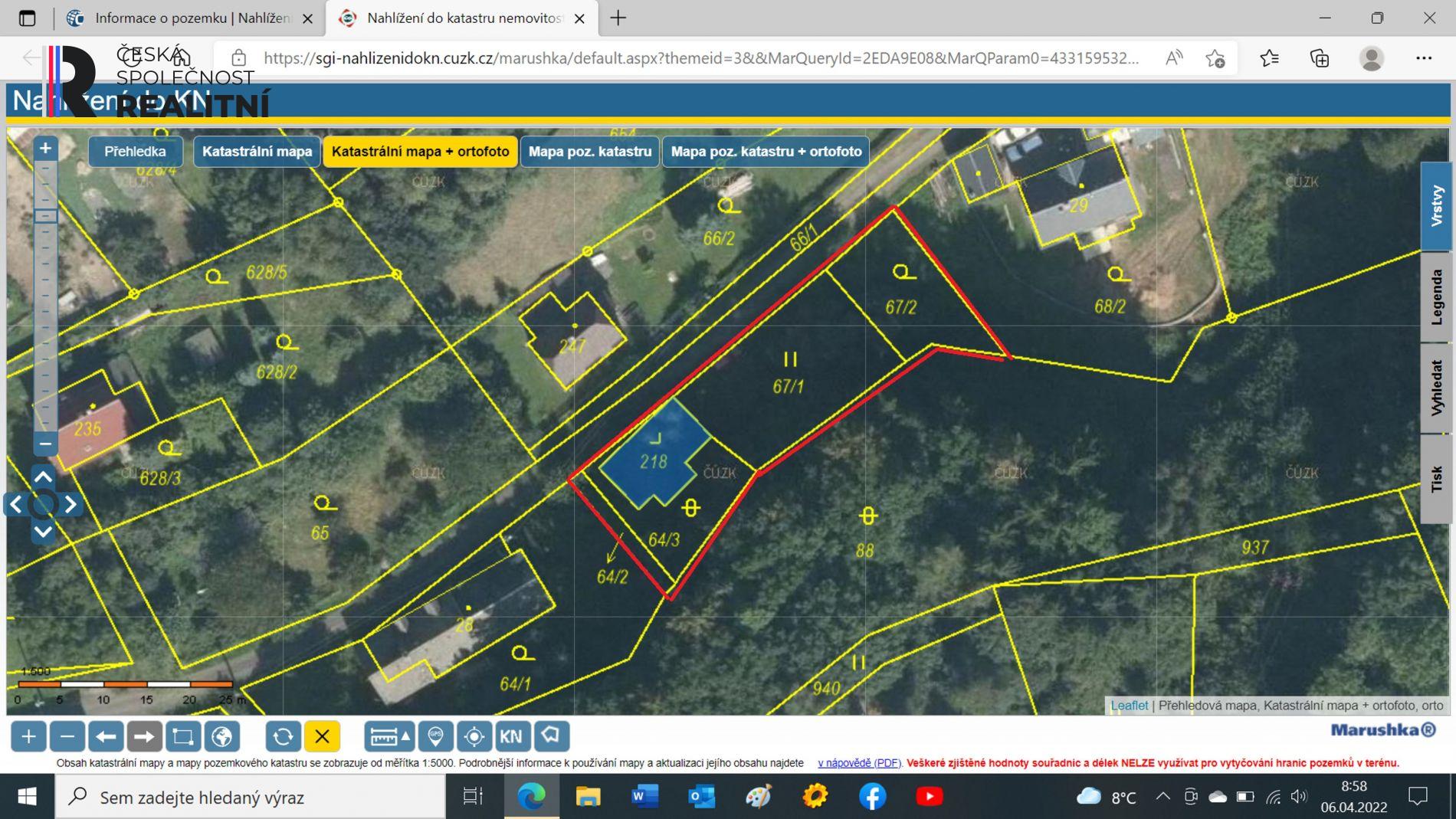The height and width of the screenshot is (819, 1456).
Task: Click the browser address bar URL
Action: [x=701, y=58]
